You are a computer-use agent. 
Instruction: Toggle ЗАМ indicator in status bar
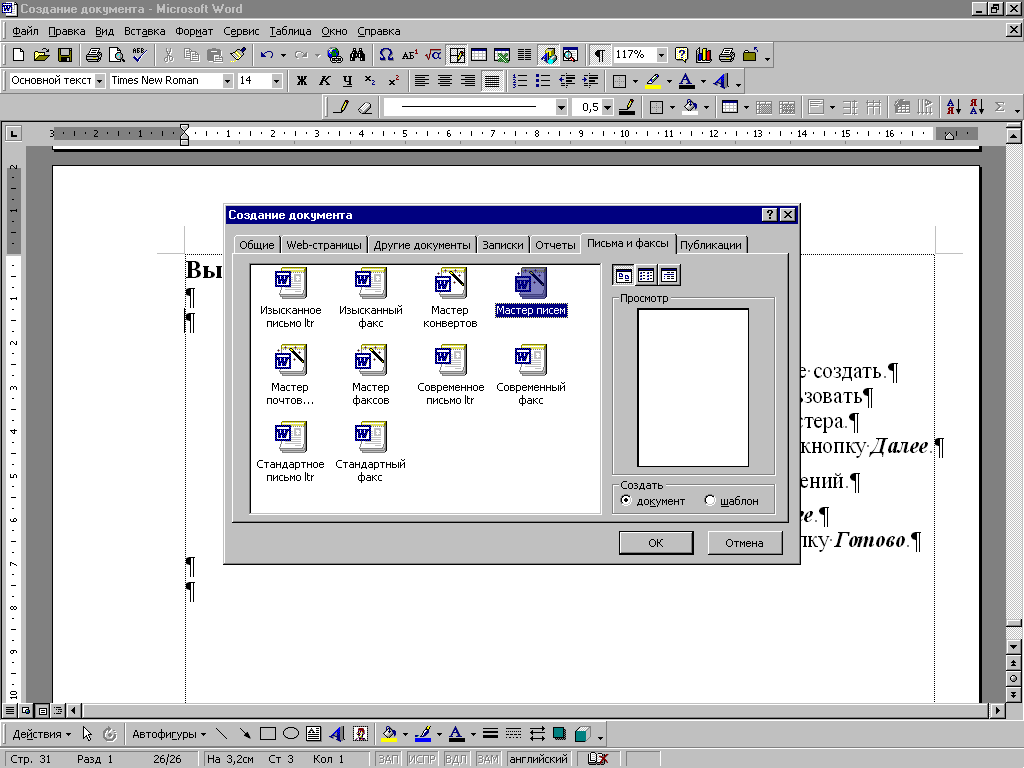(x=488, y=759)
